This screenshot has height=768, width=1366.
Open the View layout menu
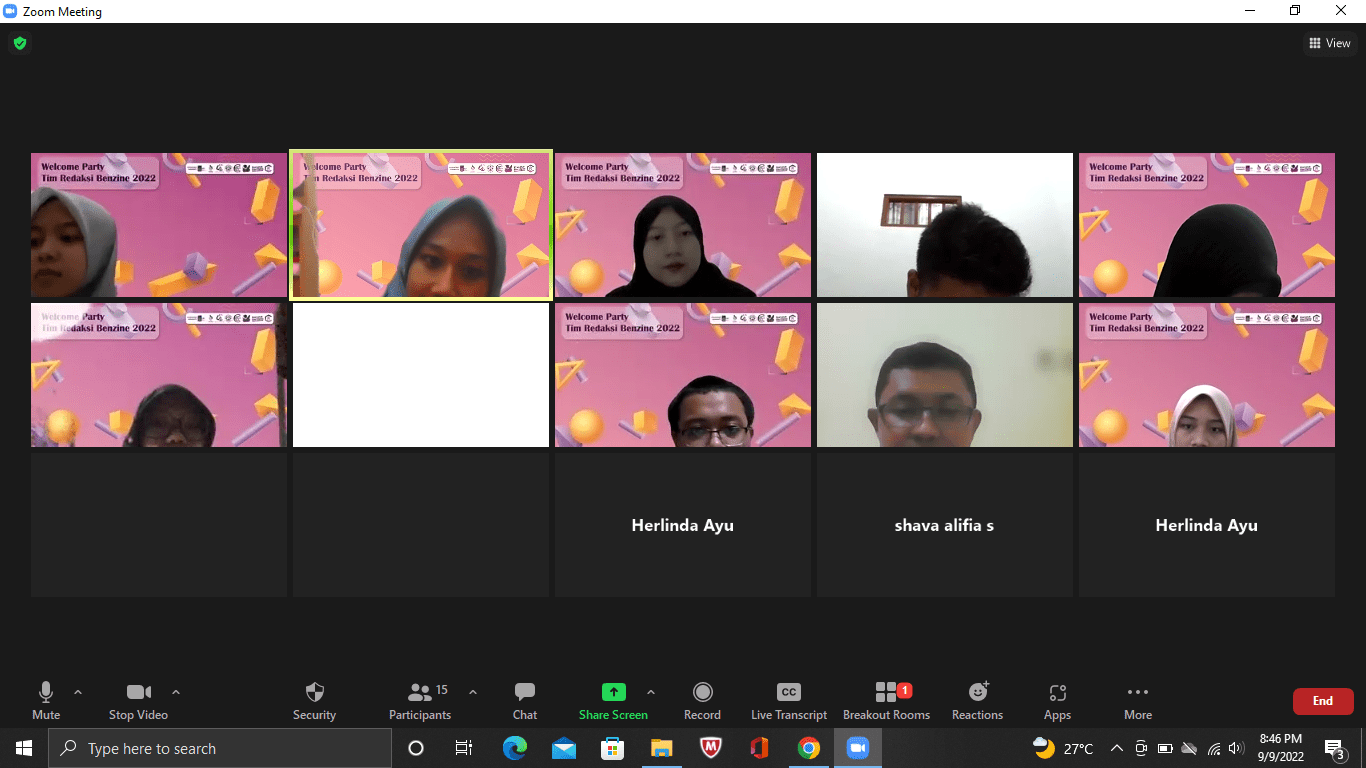1329,43
